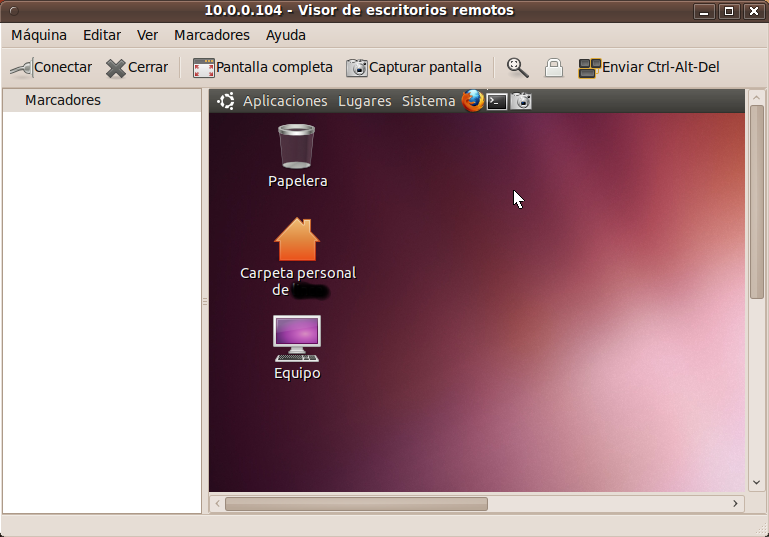Image resolution: width=769 pixels, height=537 pixels.
Task: Click the Conectar toolbar button
Action: (51, 68)
